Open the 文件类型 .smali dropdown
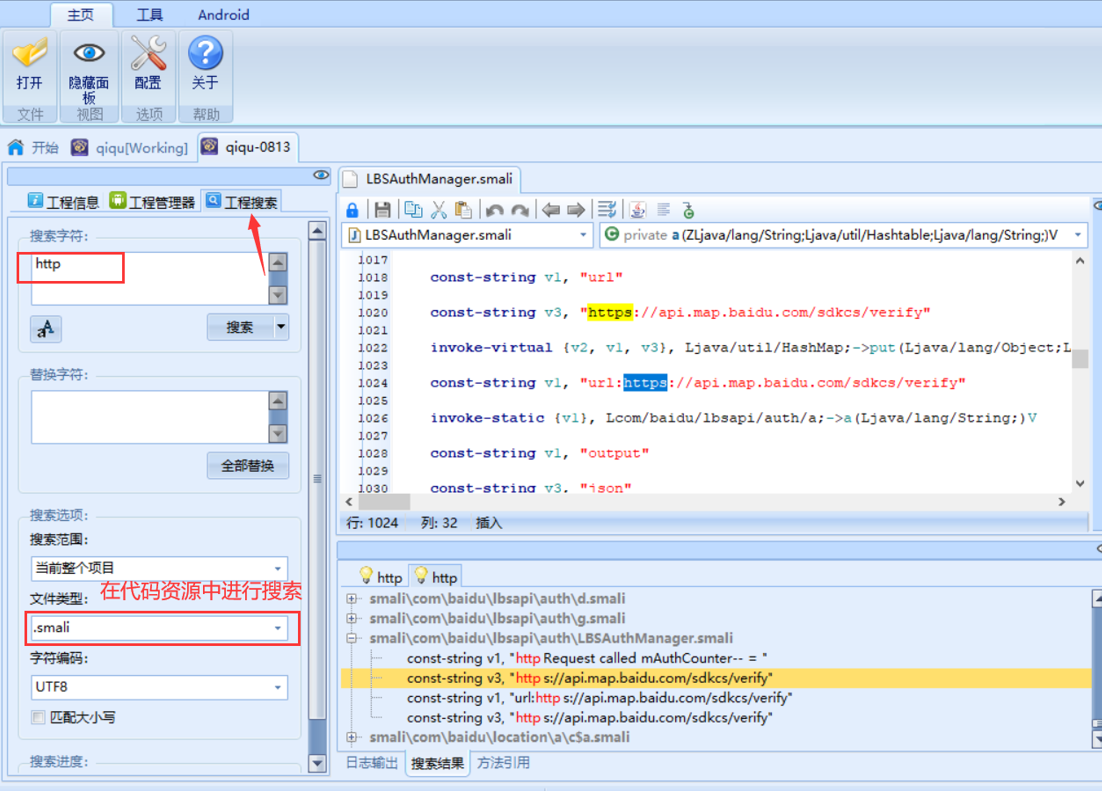Viewport: 1102px width, 791px height. pyautogui.click(x=160, y=627)
